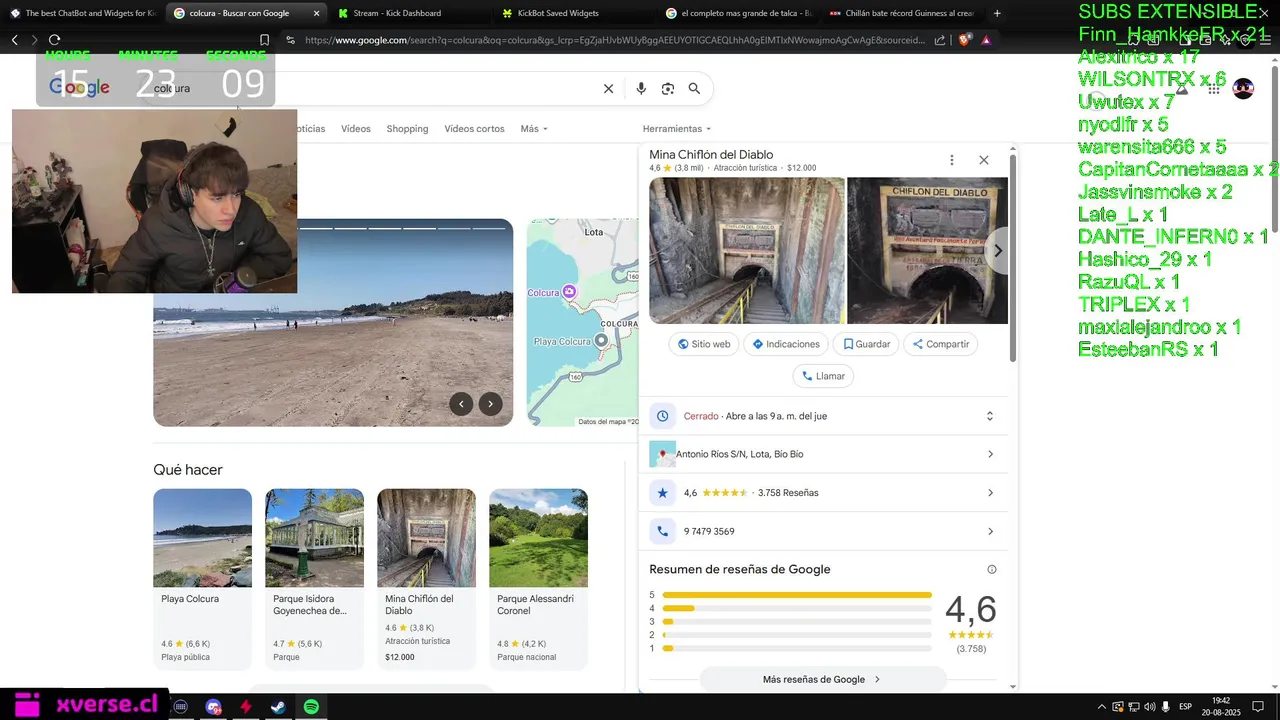The height and width of the screenshot is (720, 1280).
Task: Open a new browser tab with plus
Action: 997,13
